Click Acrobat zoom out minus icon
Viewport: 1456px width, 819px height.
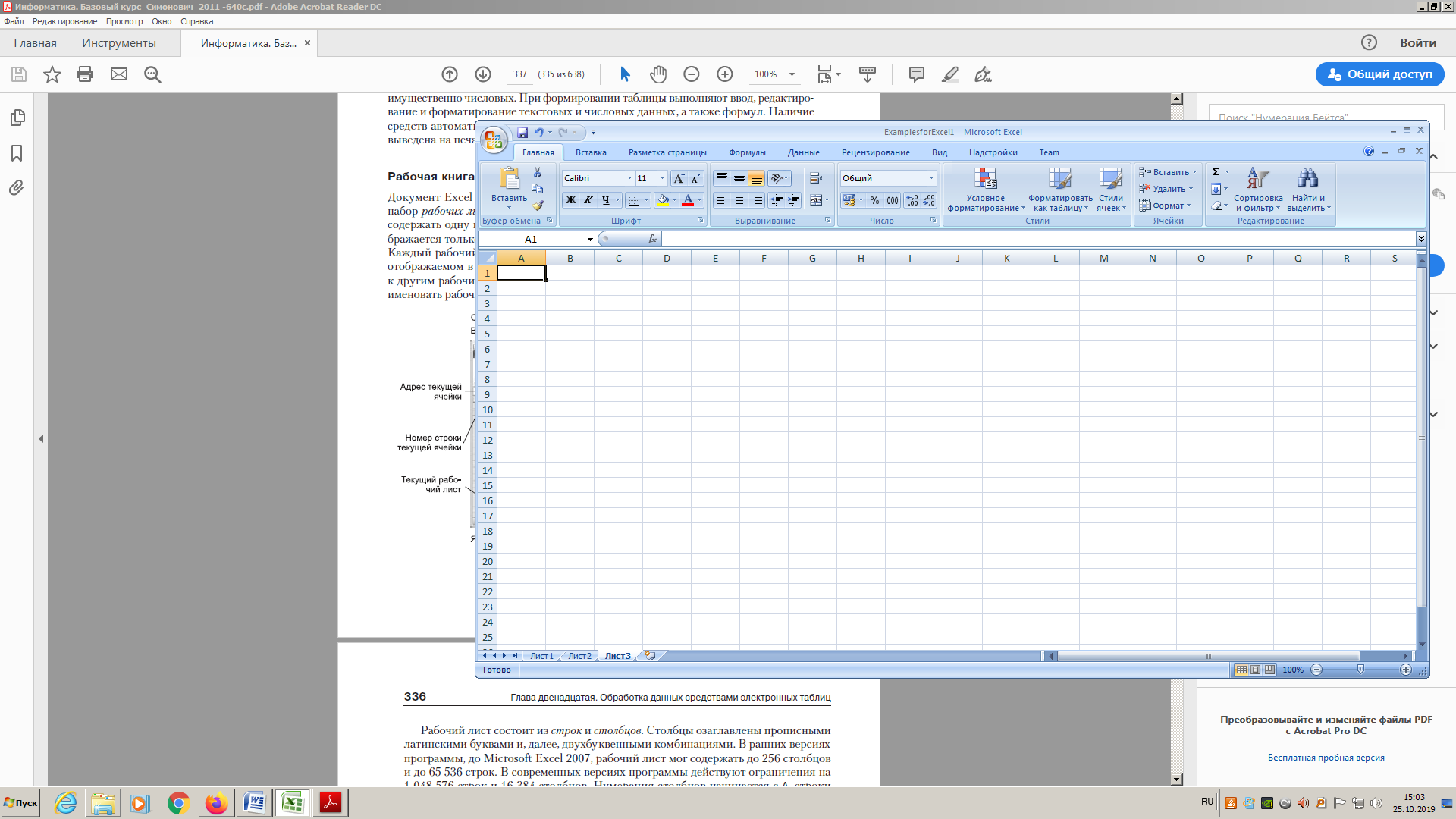pos(691,74)
